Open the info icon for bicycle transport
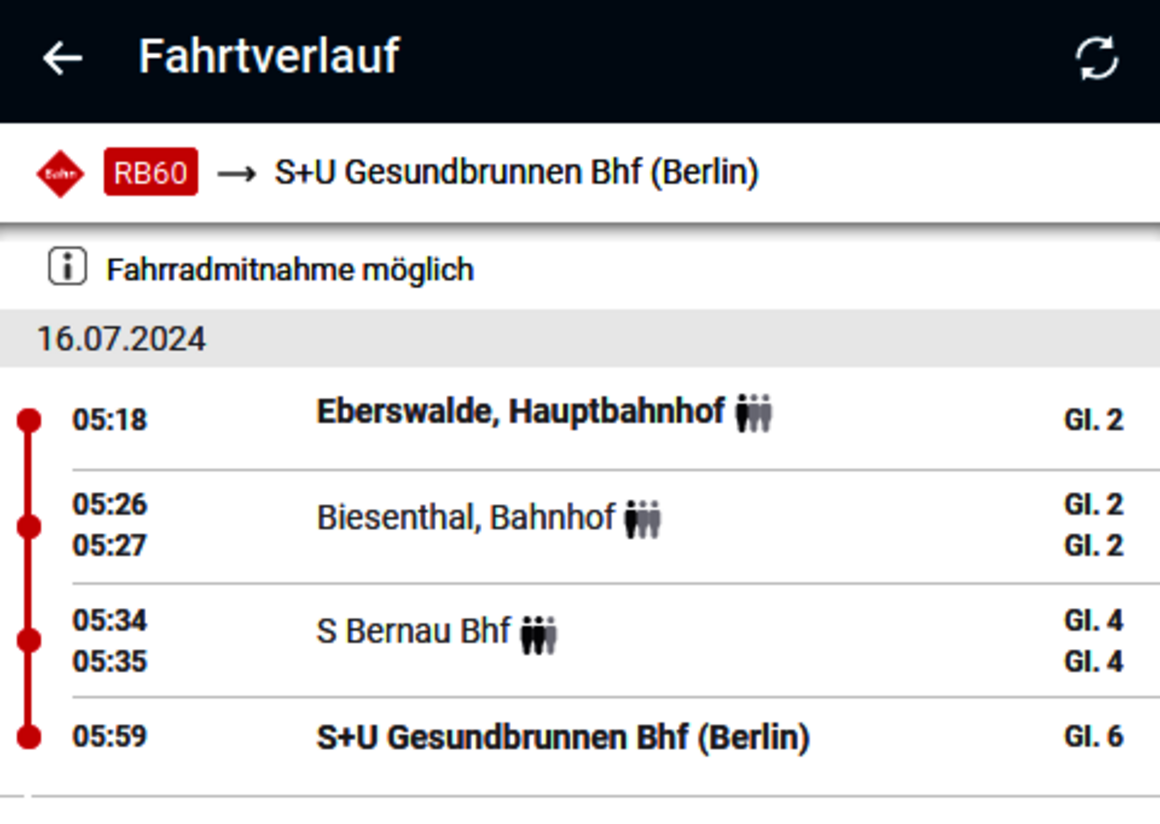1160x824 pixels. [67, 266]
